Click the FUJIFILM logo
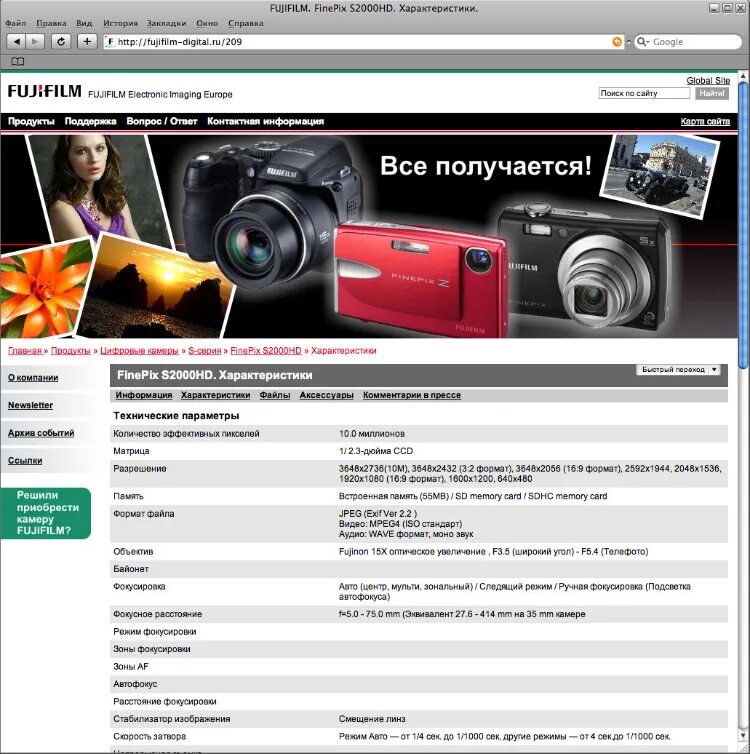The height and width of the screenshot is (754, 750). click(x=44, y=91)
